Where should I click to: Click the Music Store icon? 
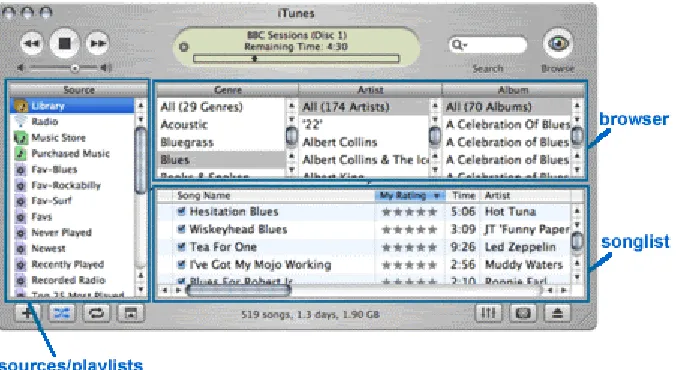click(20, 137)
